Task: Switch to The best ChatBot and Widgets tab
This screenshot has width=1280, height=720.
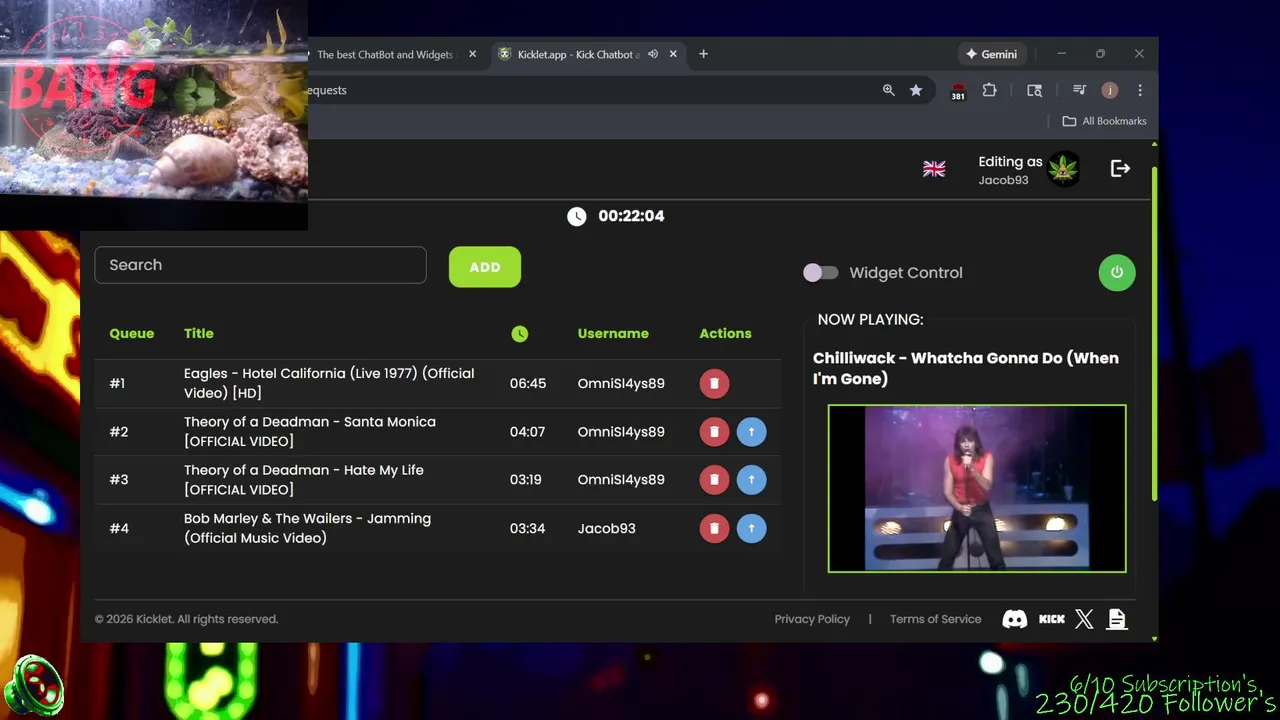Action: (x=385, y=54)
